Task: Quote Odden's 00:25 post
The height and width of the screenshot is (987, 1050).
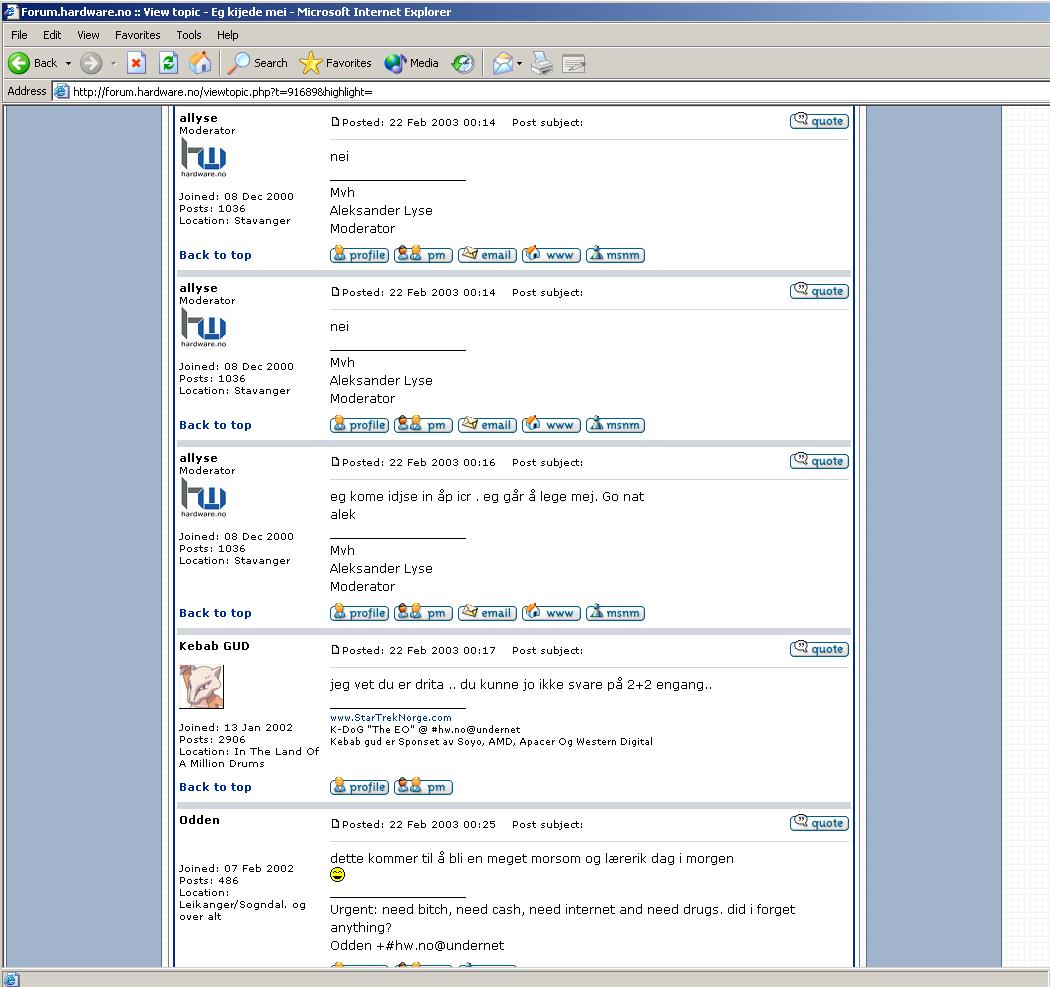Action: [x=819, y=824]
